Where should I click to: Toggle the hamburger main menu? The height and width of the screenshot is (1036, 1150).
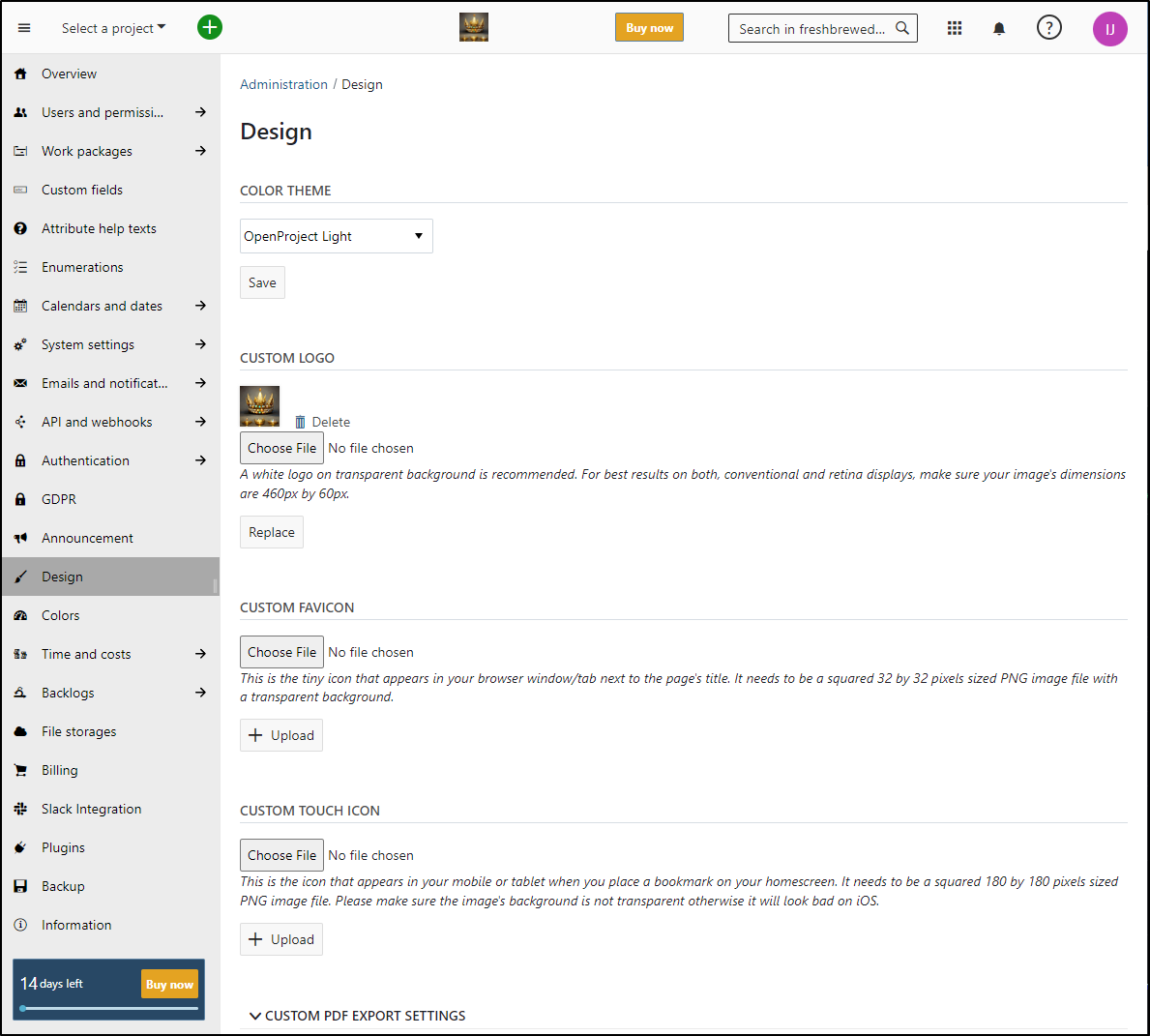(24, 28)
